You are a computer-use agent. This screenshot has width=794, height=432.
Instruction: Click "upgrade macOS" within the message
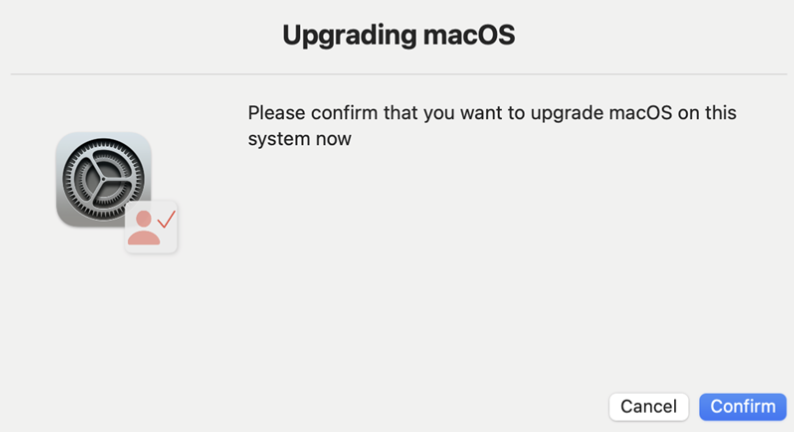click(x=601, y=113)
